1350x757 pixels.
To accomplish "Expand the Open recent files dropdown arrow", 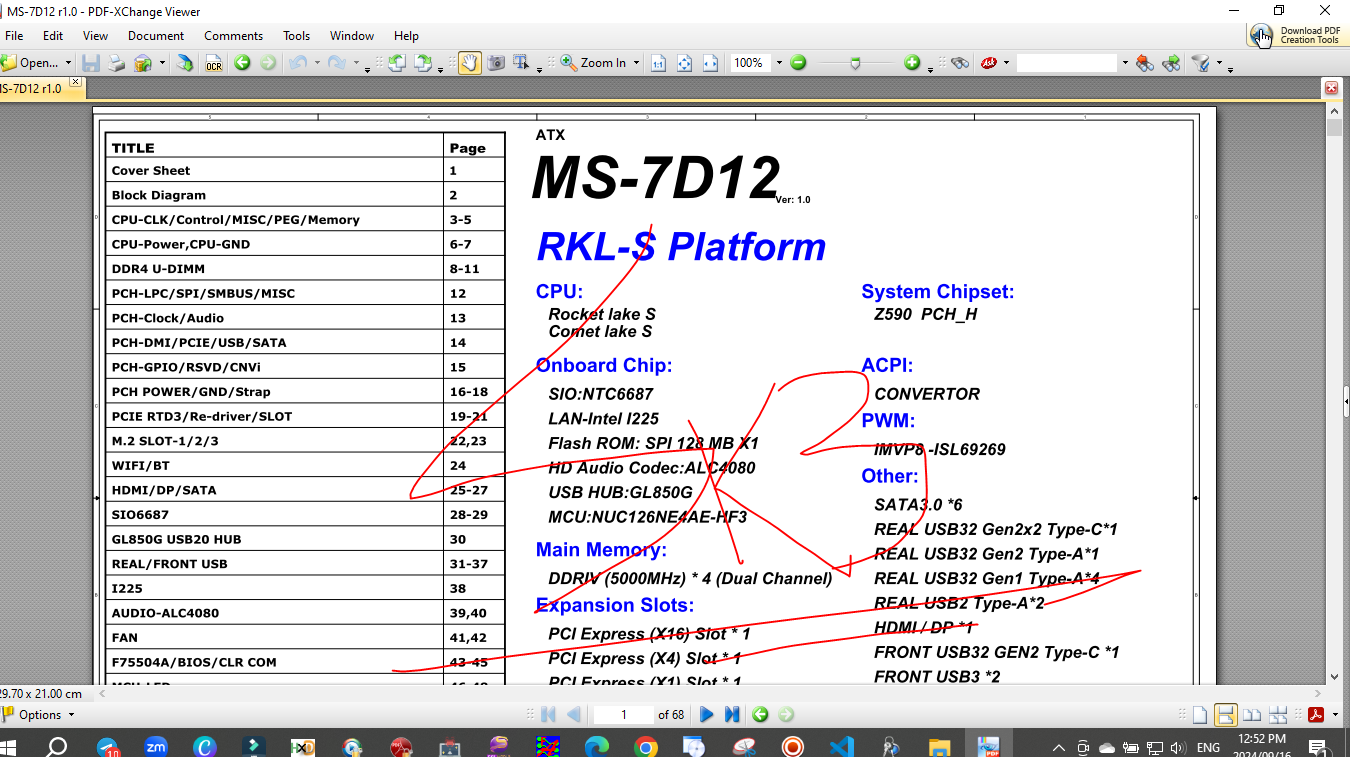I will 68,63.
